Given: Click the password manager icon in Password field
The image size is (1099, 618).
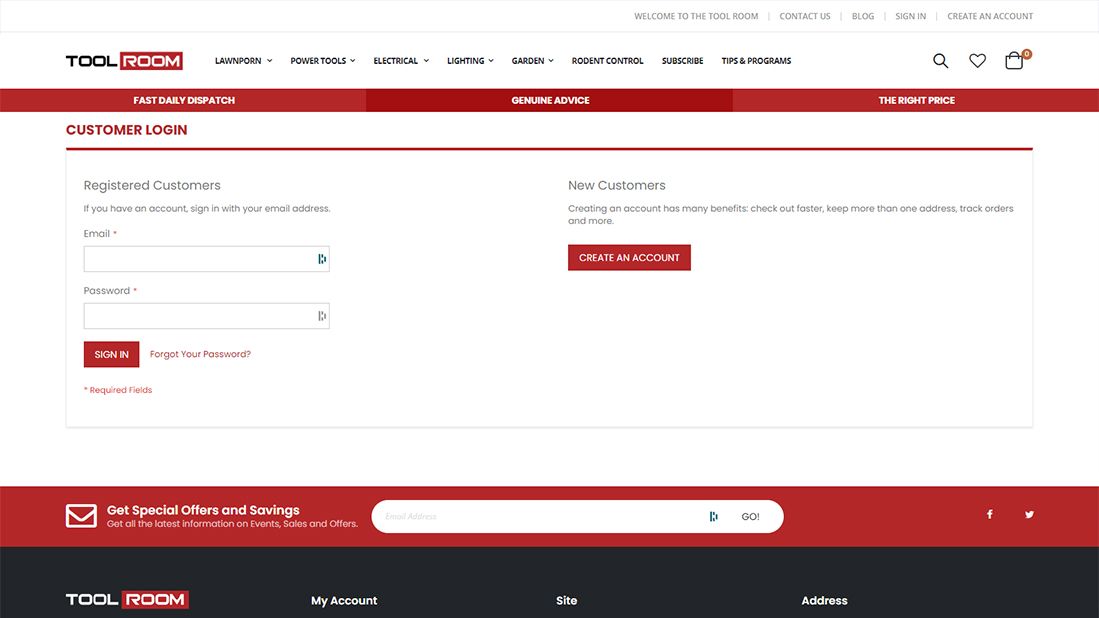Looking at the screenshot, I should pos(322,316).
